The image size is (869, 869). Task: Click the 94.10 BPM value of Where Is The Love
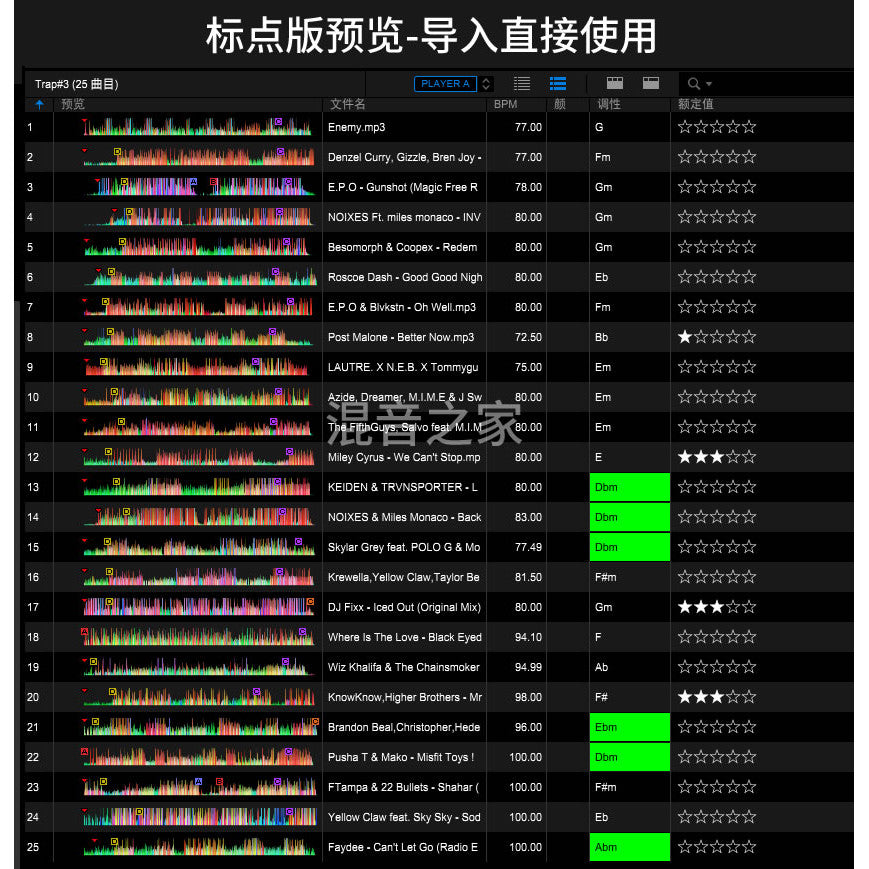point(528,637)
